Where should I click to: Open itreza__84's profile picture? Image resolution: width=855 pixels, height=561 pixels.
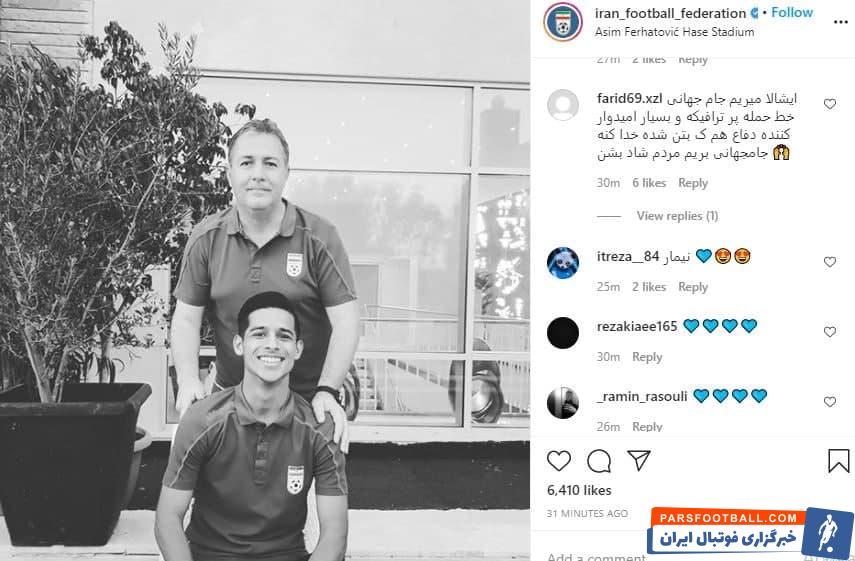563,263
